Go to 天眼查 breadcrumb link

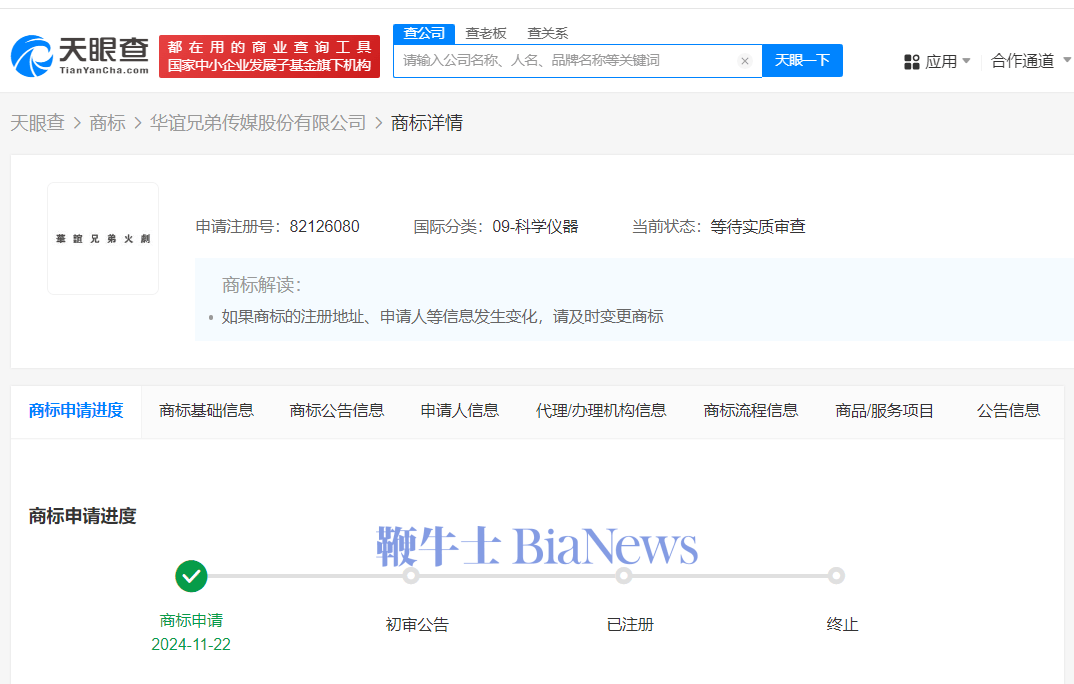coord(38,123)
